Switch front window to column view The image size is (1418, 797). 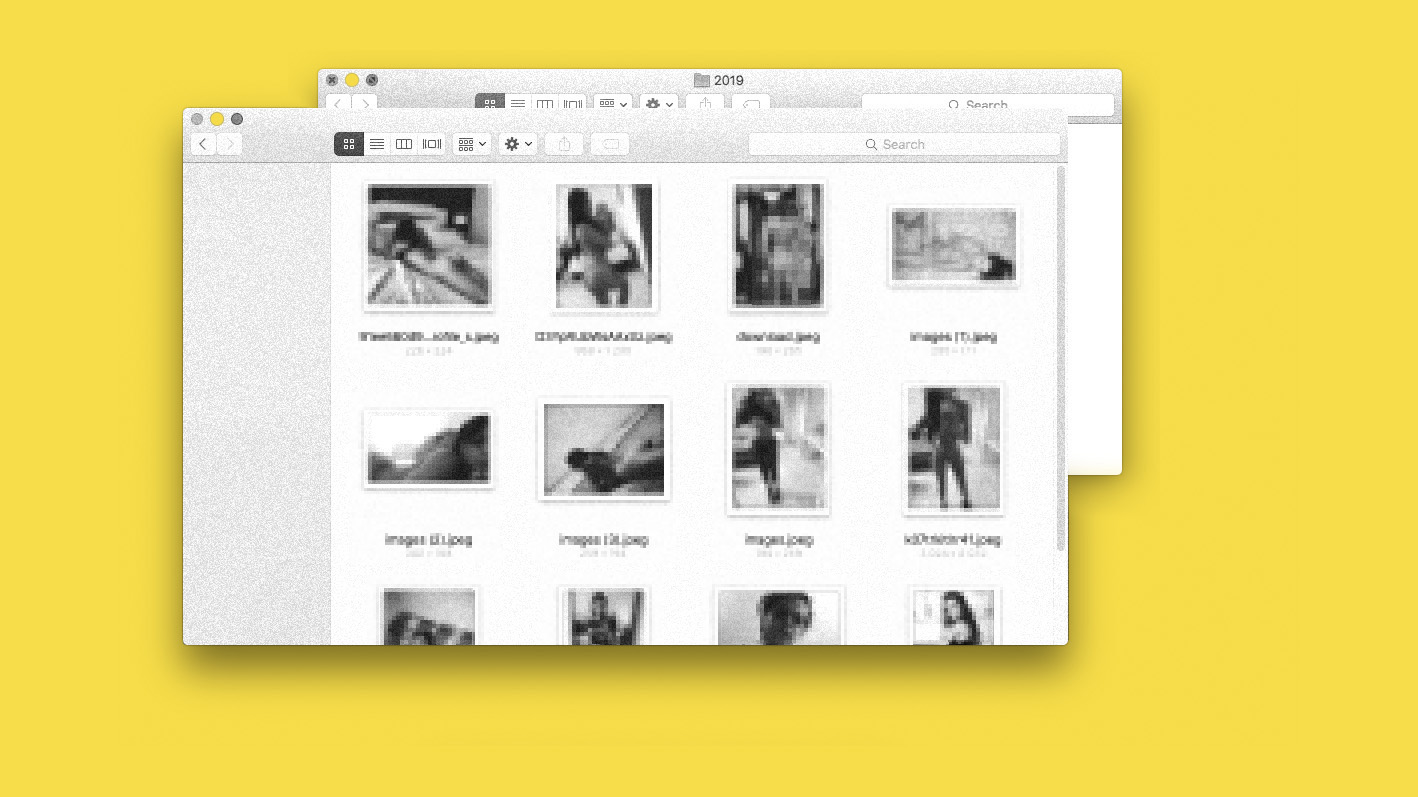[404, 144]
